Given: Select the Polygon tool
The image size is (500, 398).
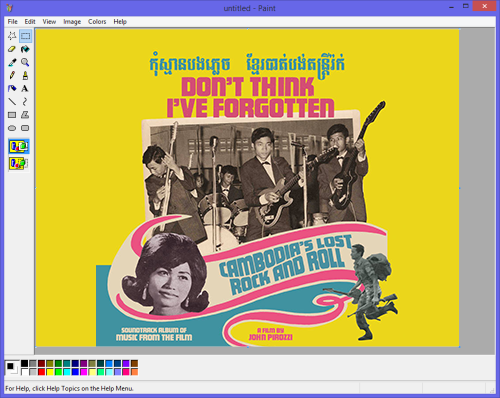Looking at the screenshot, I should [x=25, y=115].
